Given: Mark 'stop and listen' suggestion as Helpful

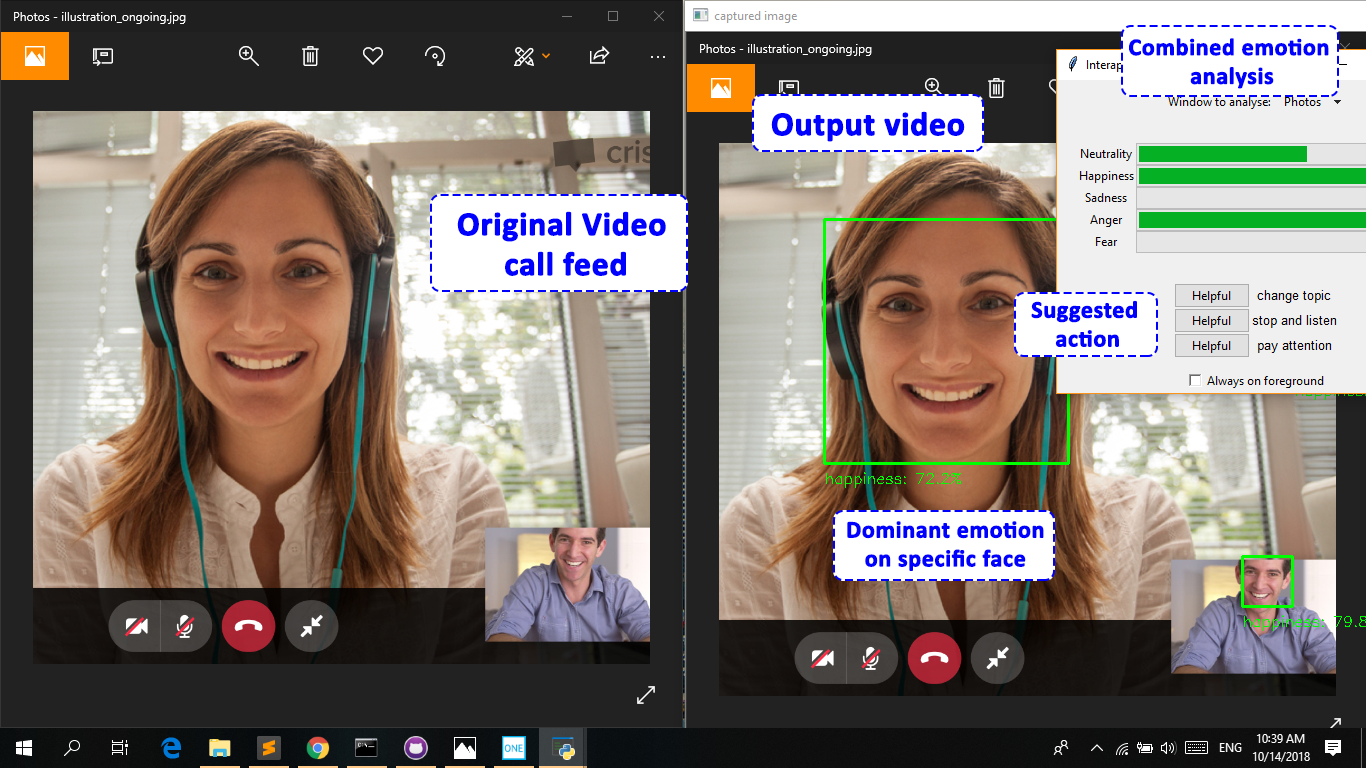Looking at the screenshot, I should [x=1211, y=321].
